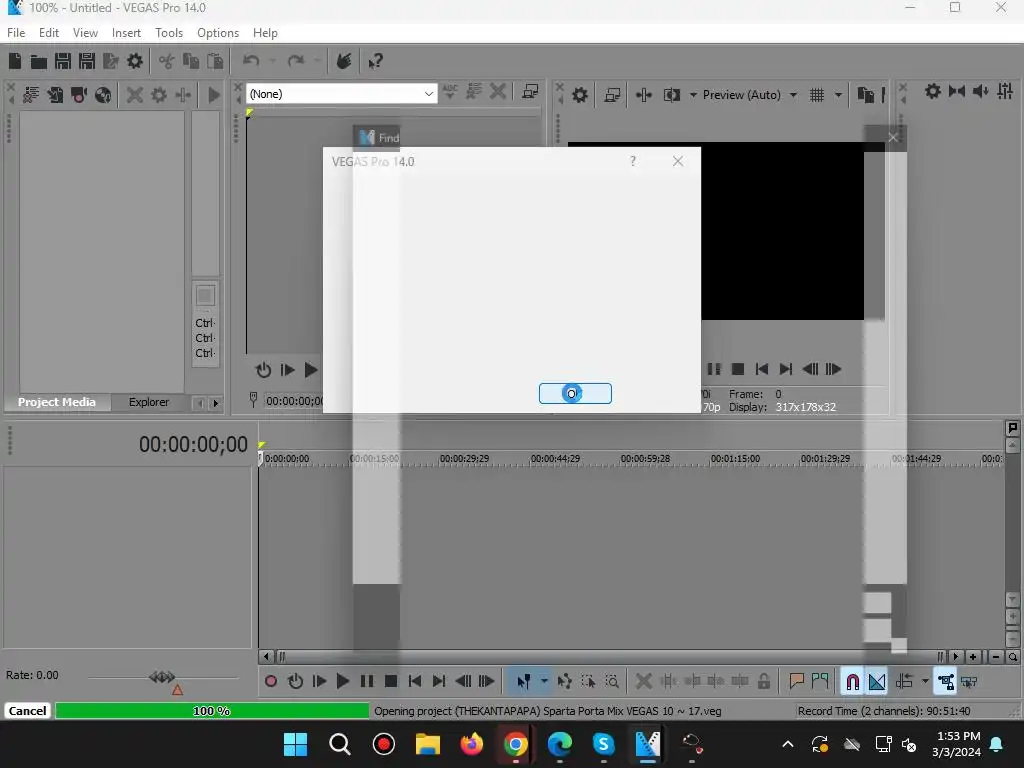Open Project Properties gear in main toolbar

click(135, 61)
